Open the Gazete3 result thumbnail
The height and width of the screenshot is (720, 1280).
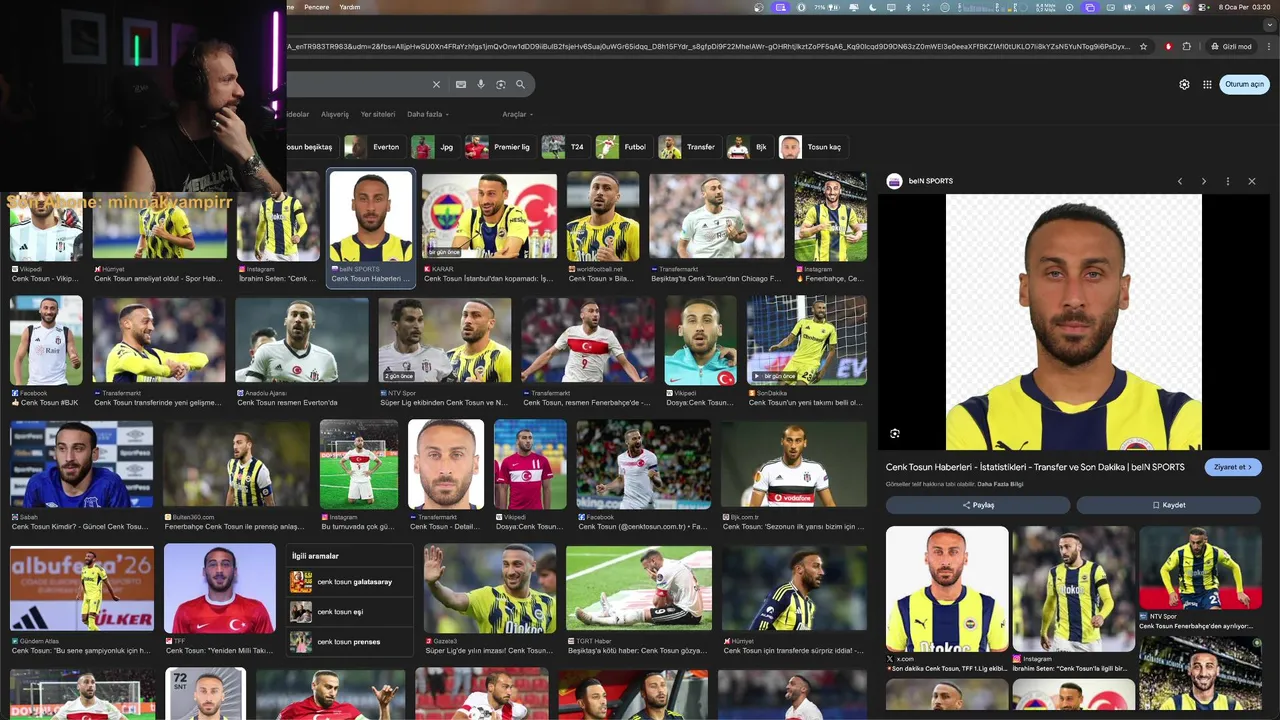490,589
